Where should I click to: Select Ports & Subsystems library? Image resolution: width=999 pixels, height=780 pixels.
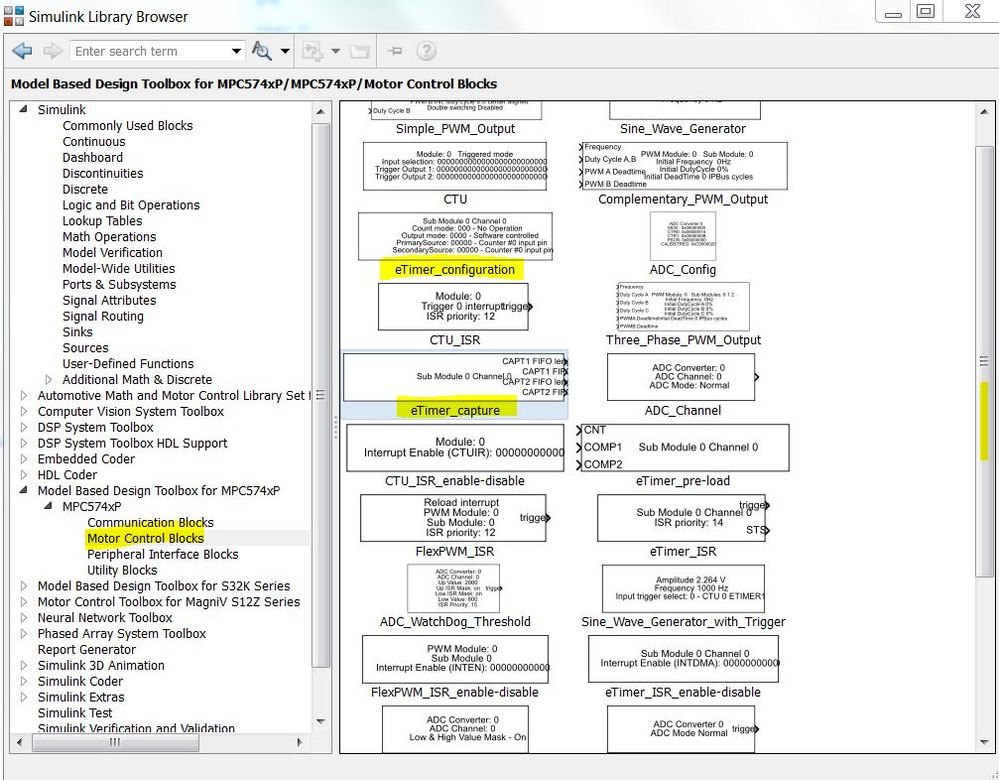point(119,285)
